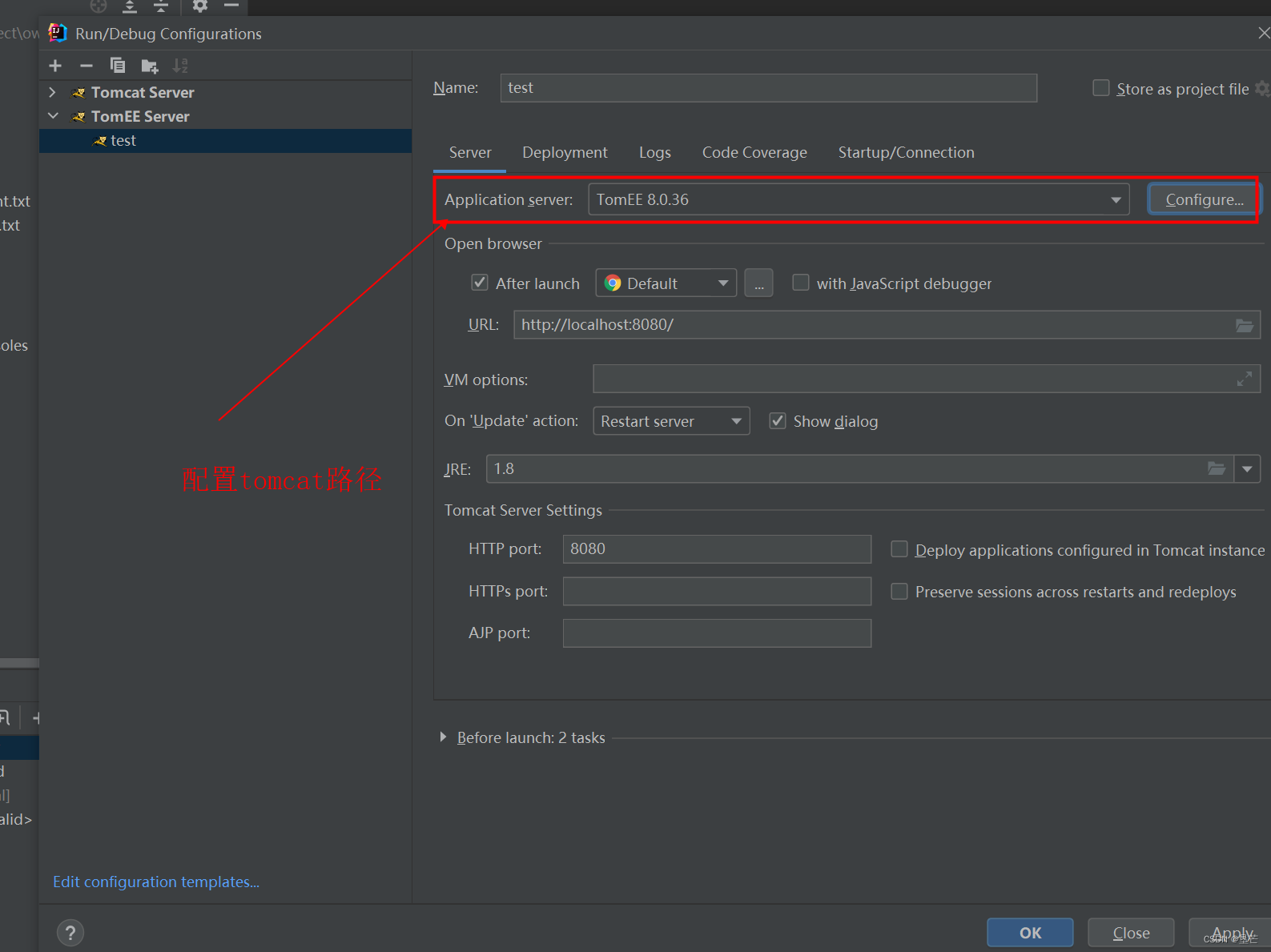Click the Close button

click(1131, 933)
